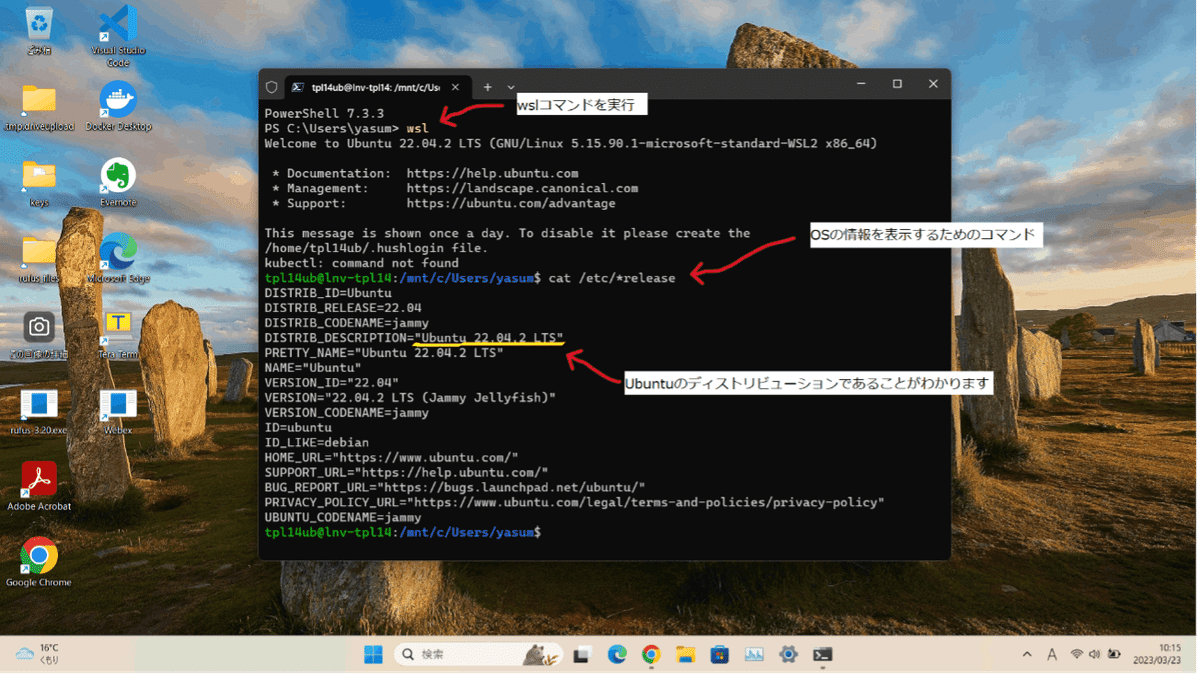The image size is (1200, 677).
Task: Close the tpl14ub@lnv-tpl14 terminal tab
Action: click(x=455, y=87)
